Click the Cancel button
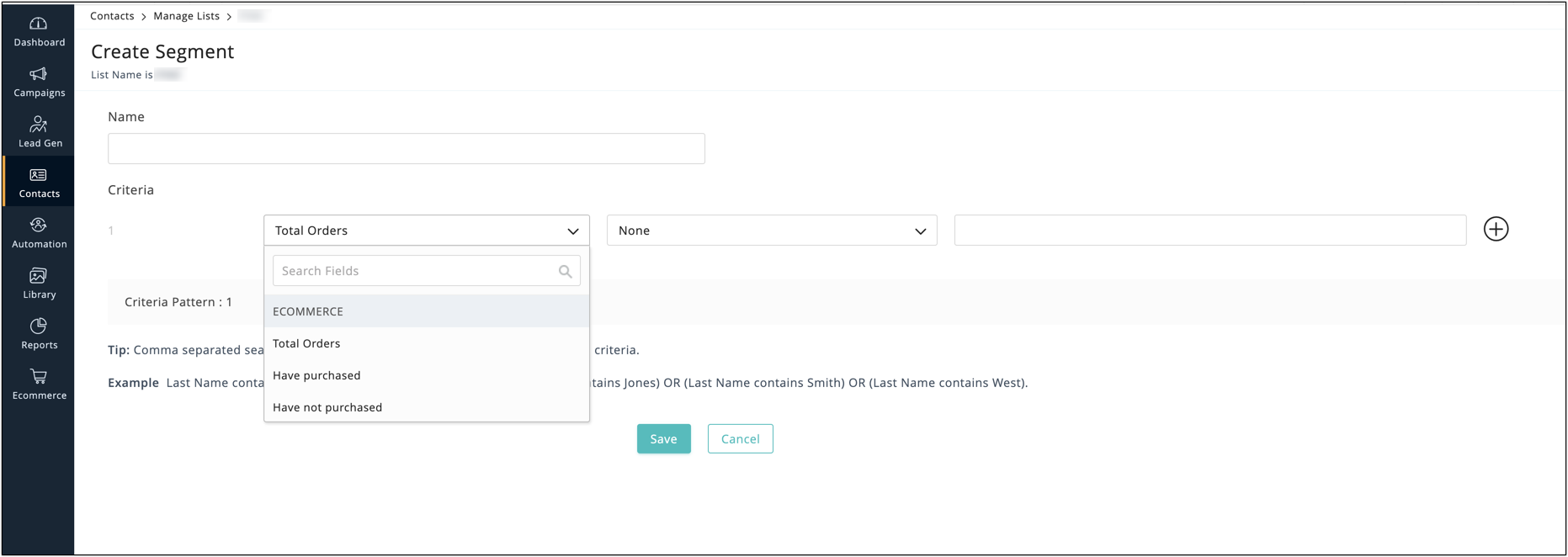Viewport: 1568px width, 557px height. point(741,439)
